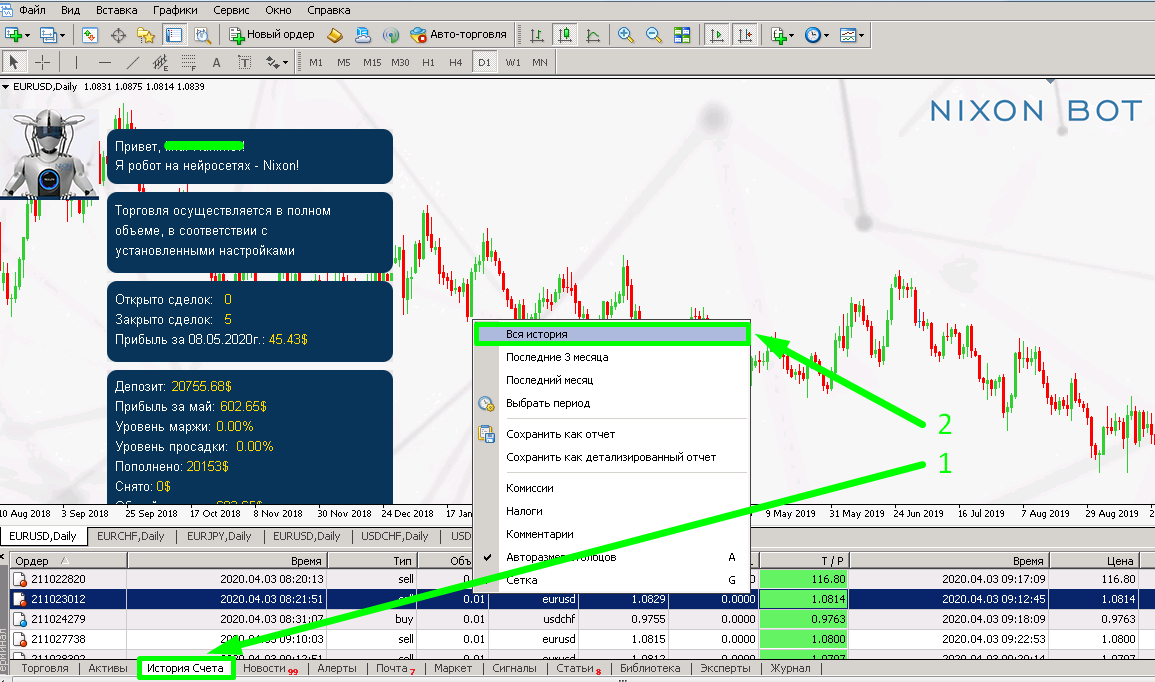Screen dimensions: 1155x682
Task: Switch to История Счета tab
Action: (x=185, y=668)
